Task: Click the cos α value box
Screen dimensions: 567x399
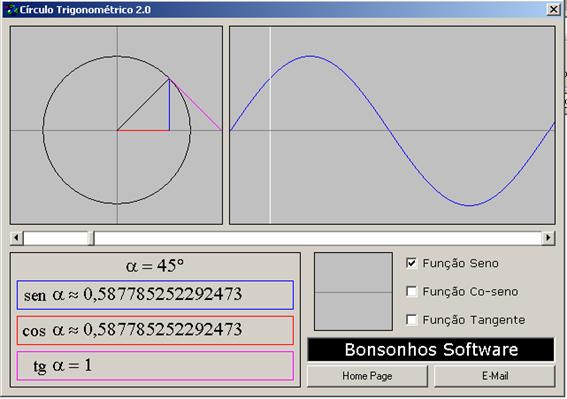Action: 155,330
